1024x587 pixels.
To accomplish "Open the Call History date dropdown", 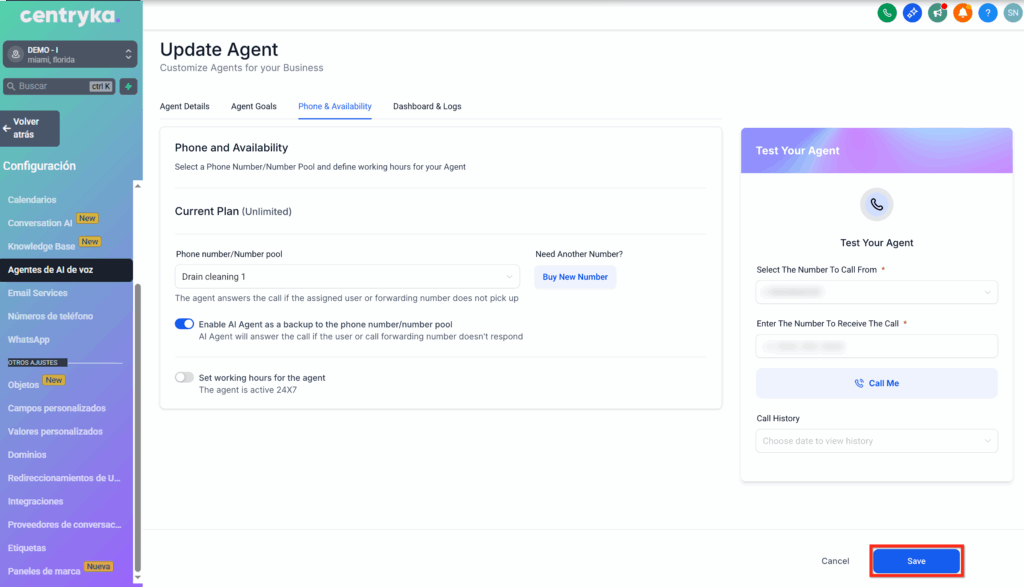I will point(876,441).
